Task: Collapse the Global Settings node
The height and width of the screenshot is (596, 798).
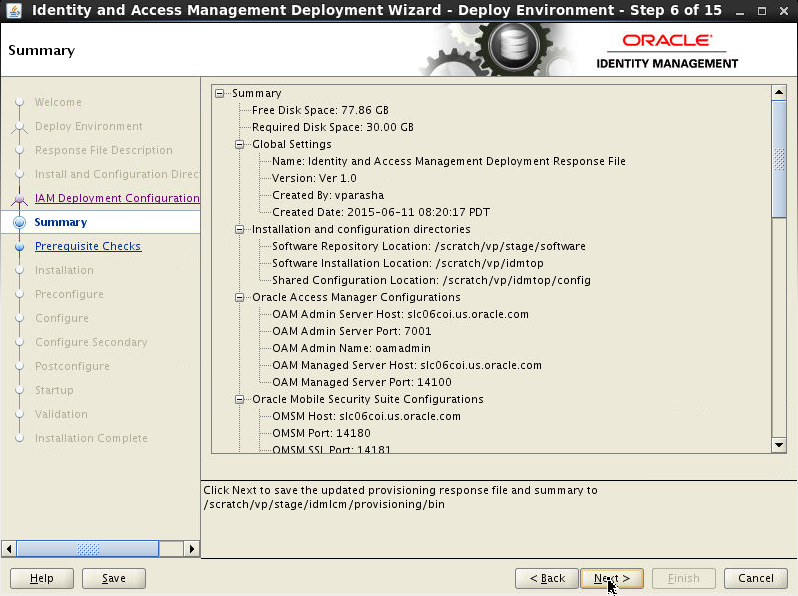Action: [x=239, y=144]
